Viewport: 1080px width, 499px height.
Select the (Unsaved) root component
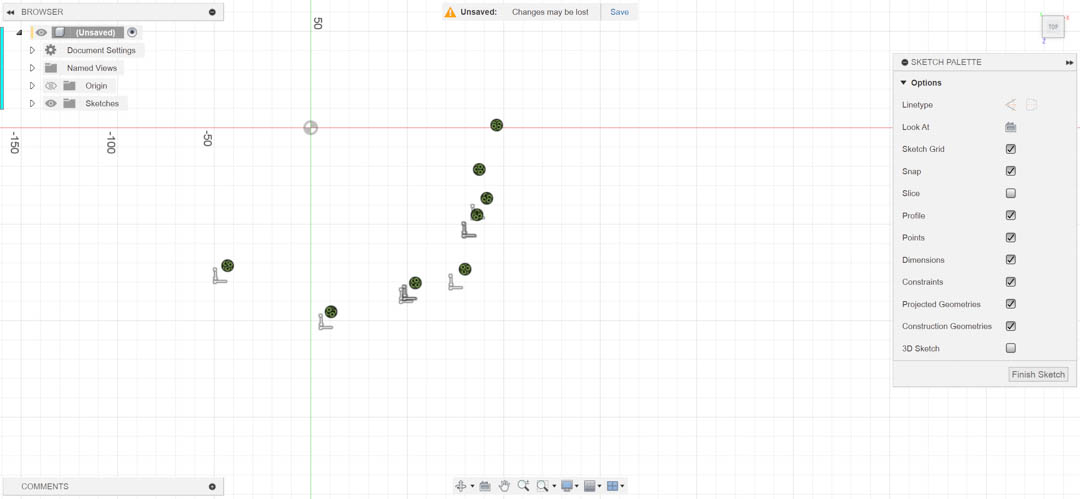click(95, 32)
